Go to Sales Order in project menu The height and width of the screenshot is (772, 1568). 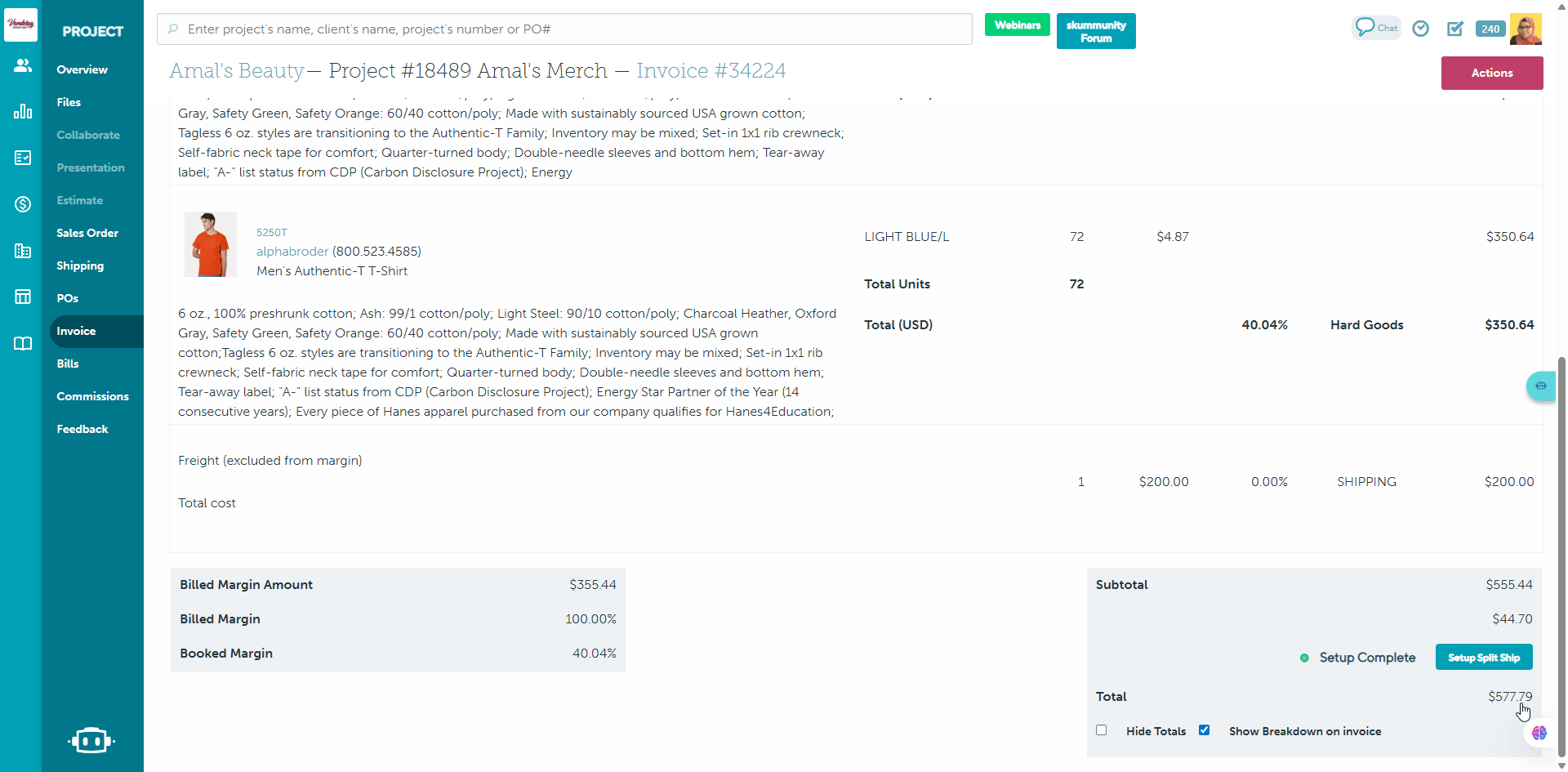click(x=87, y=233)
